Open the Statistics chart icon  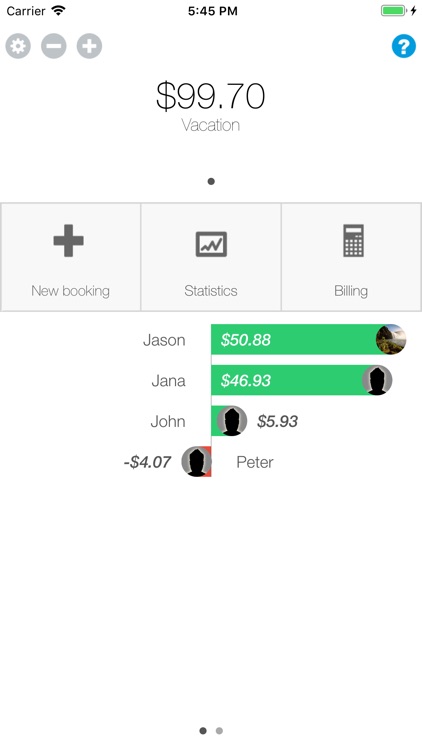point(211,244)
